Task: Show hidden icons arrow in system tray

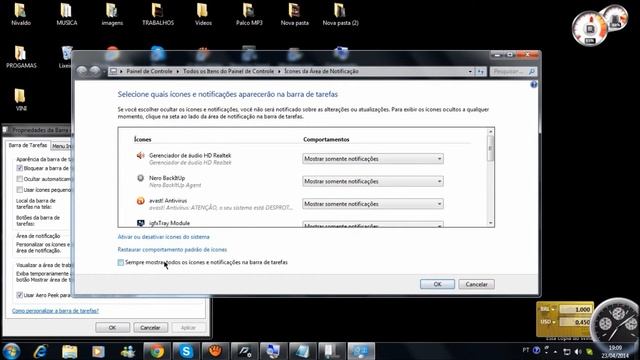Action: [556, 351]
